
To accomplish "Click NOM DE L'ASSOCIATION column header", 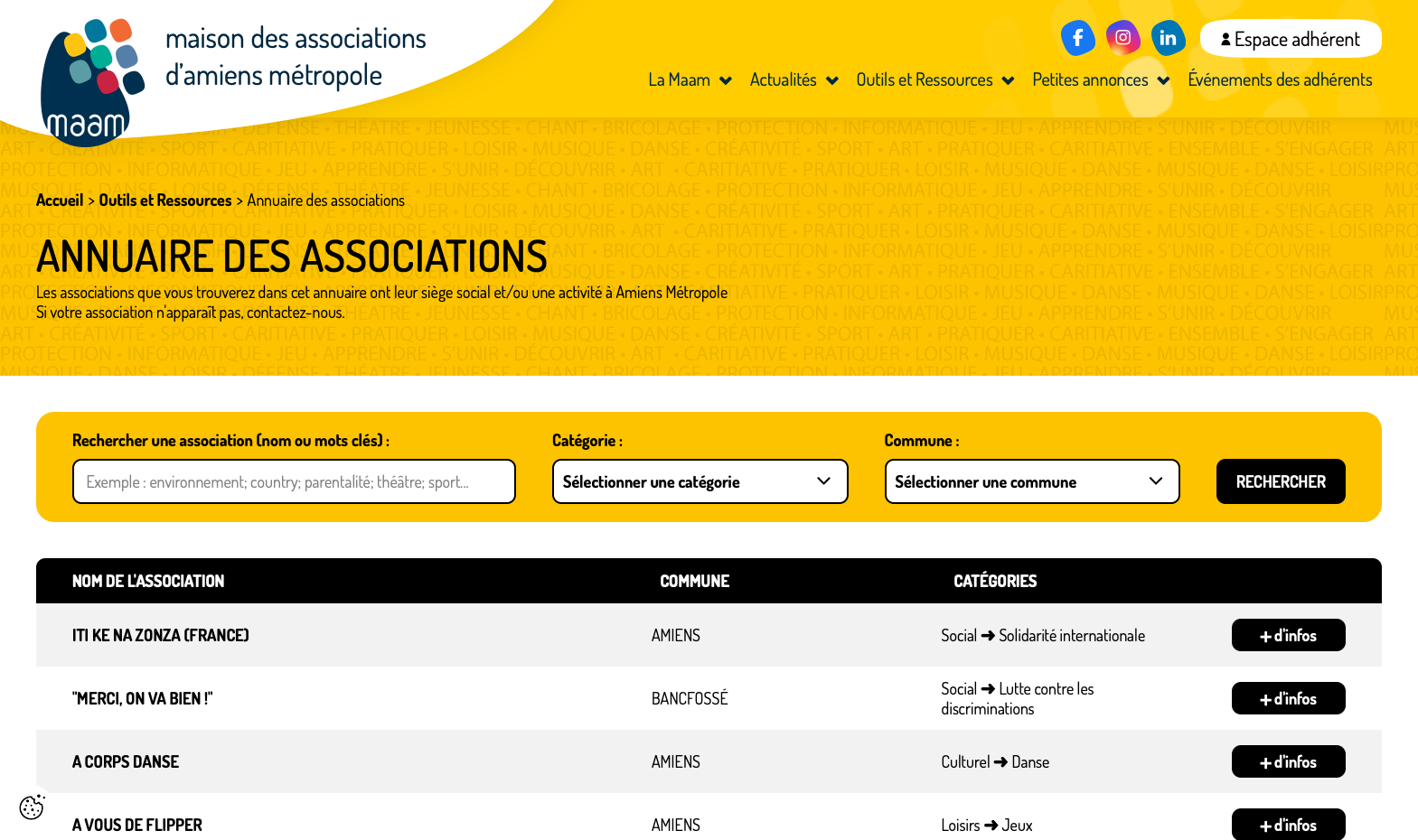I will [148, 582].
